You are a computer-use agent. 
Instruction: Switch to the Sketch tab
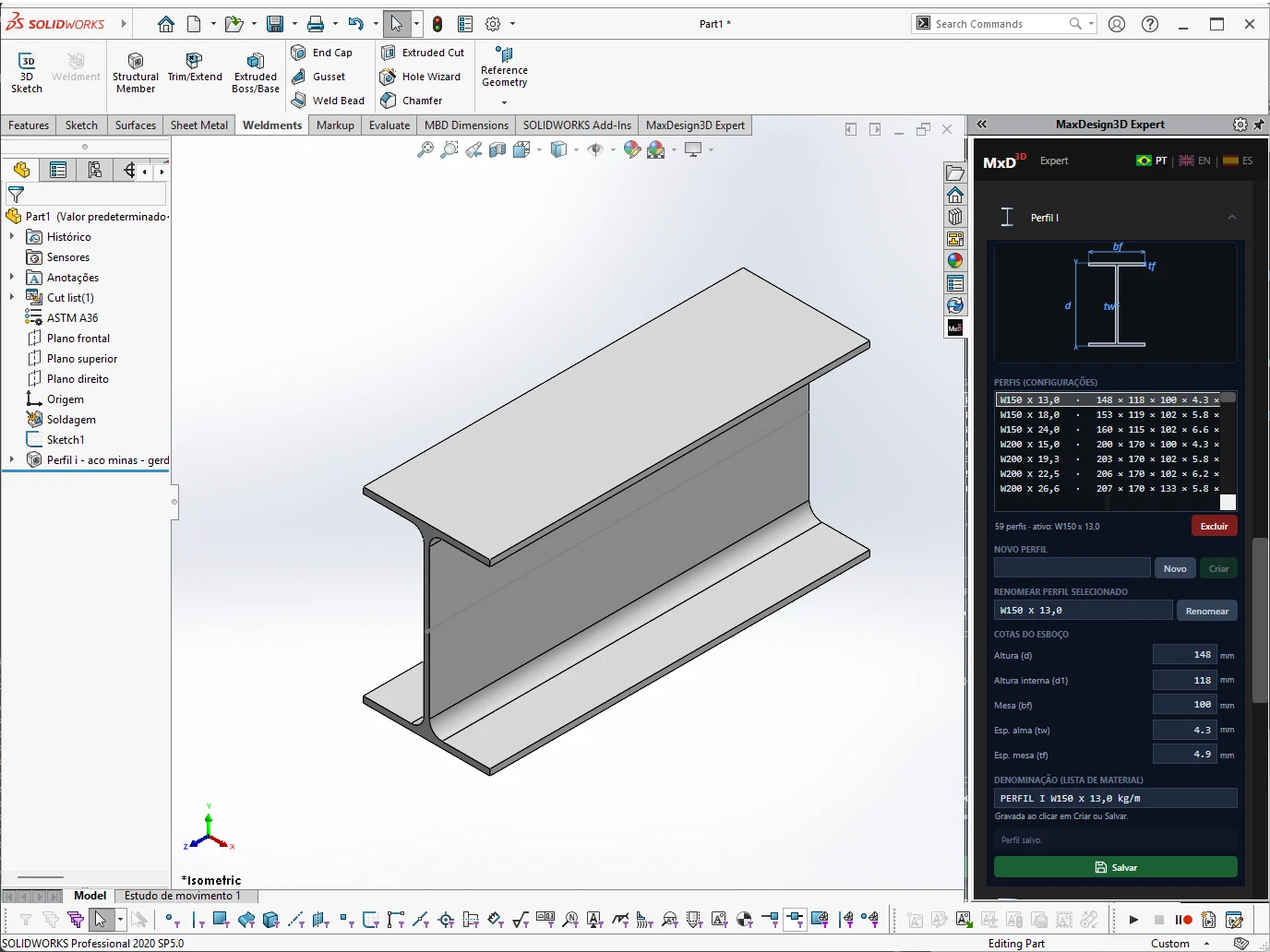point(81,125)
